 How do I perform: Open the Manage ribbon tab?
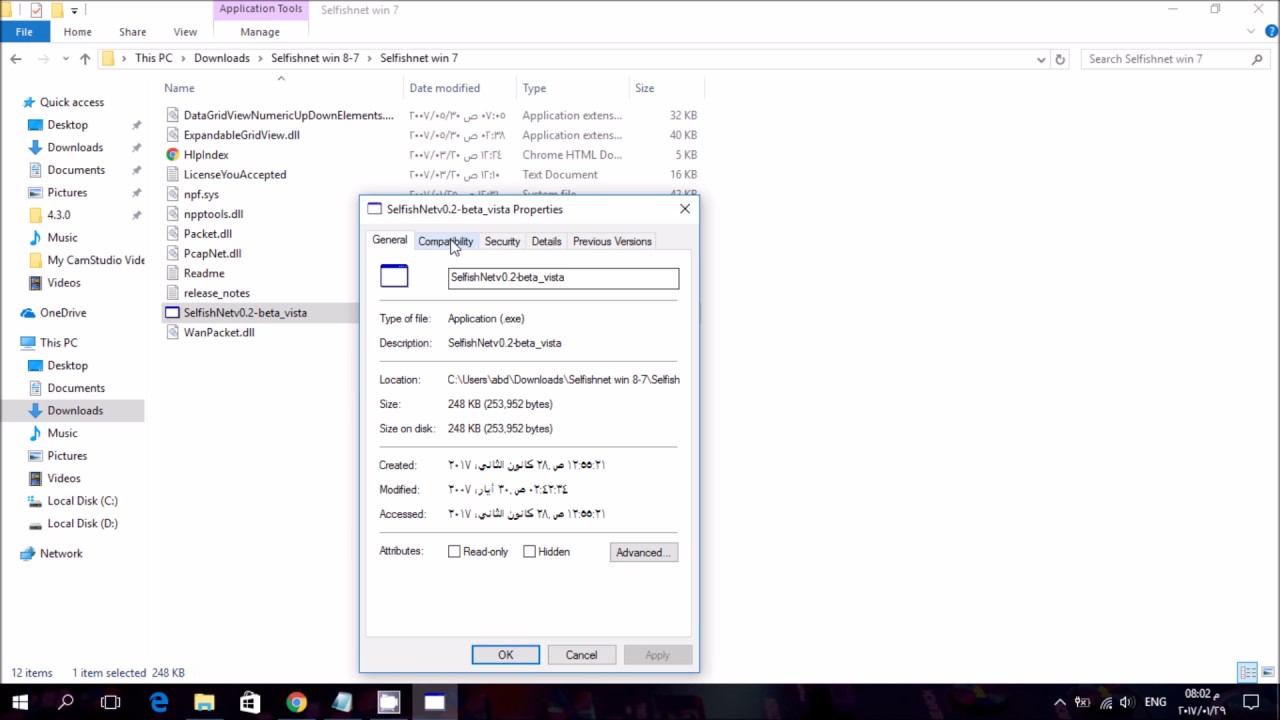[x=260, y=32]
